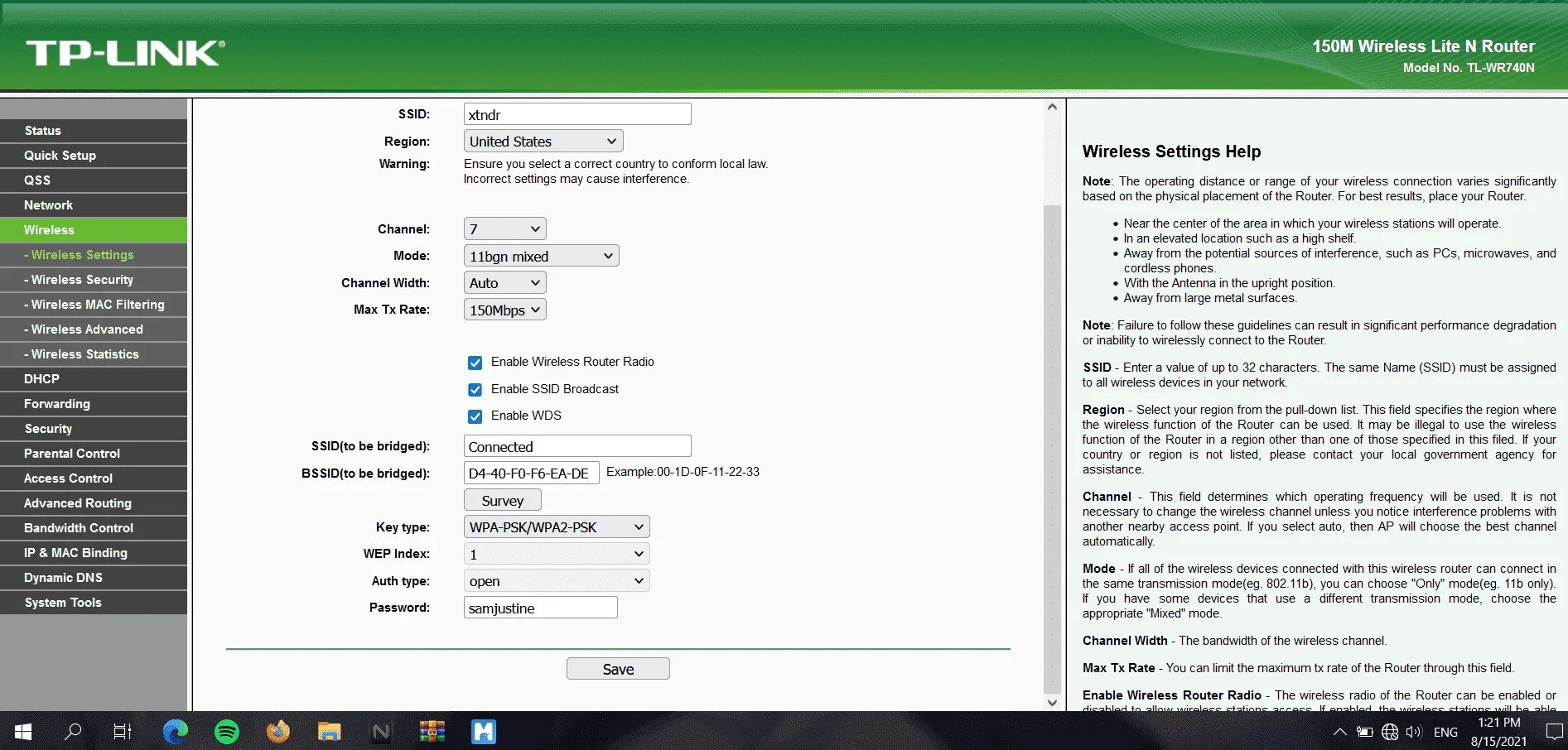Screen dimensions: 1568x750
Task: Open the Key type dropdown
Action: (x=557, y=526)
